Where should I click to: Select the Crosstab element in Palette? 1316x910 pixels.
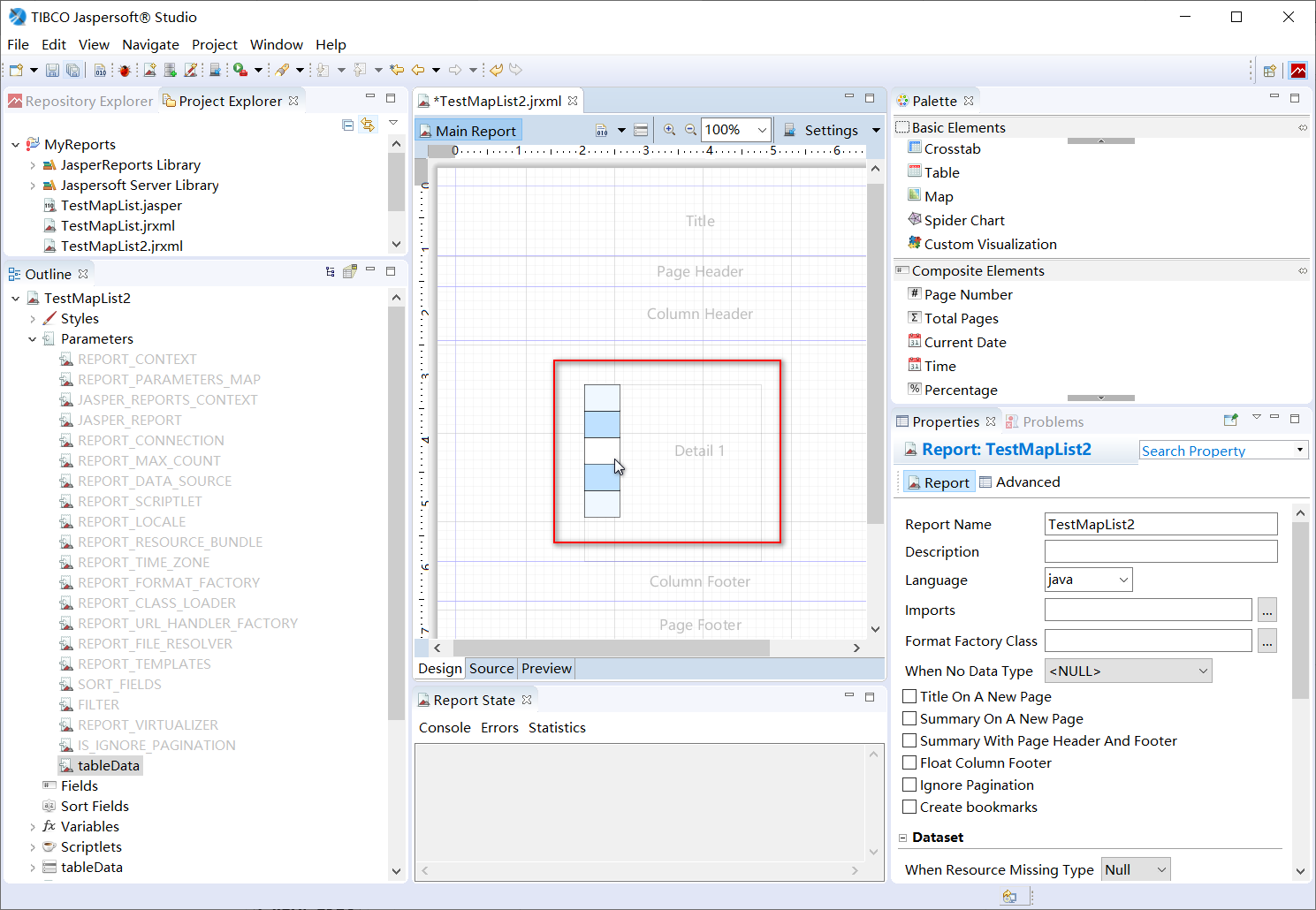pos(944,148)
